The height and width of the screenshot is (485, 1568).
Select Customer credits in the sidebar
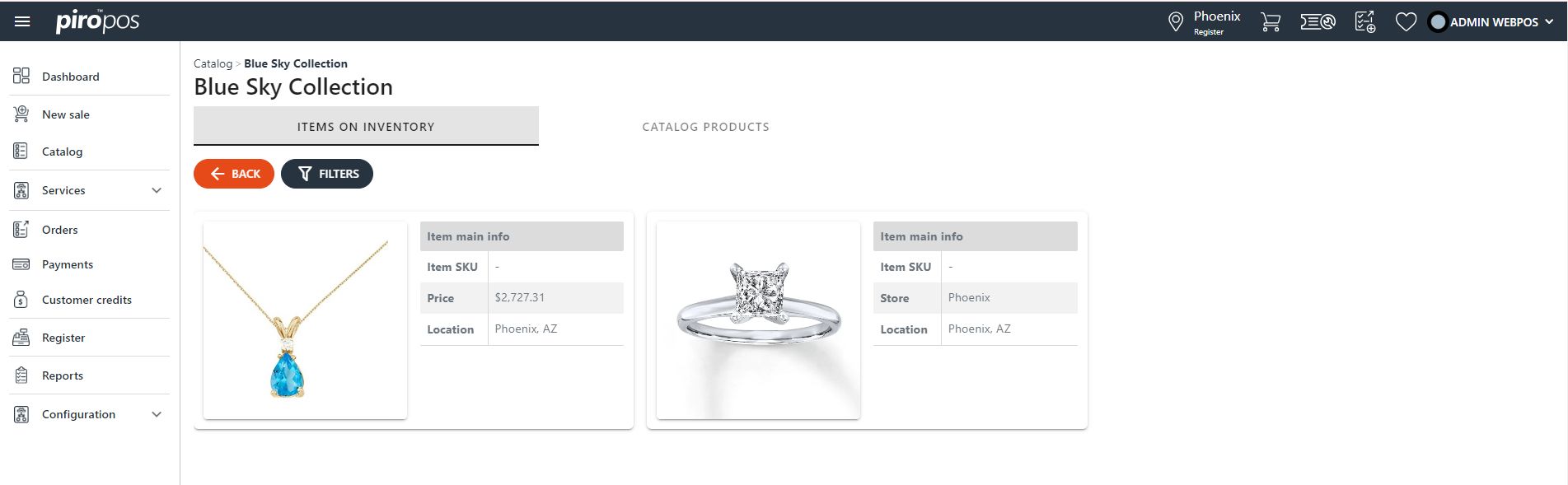[87, 300]
